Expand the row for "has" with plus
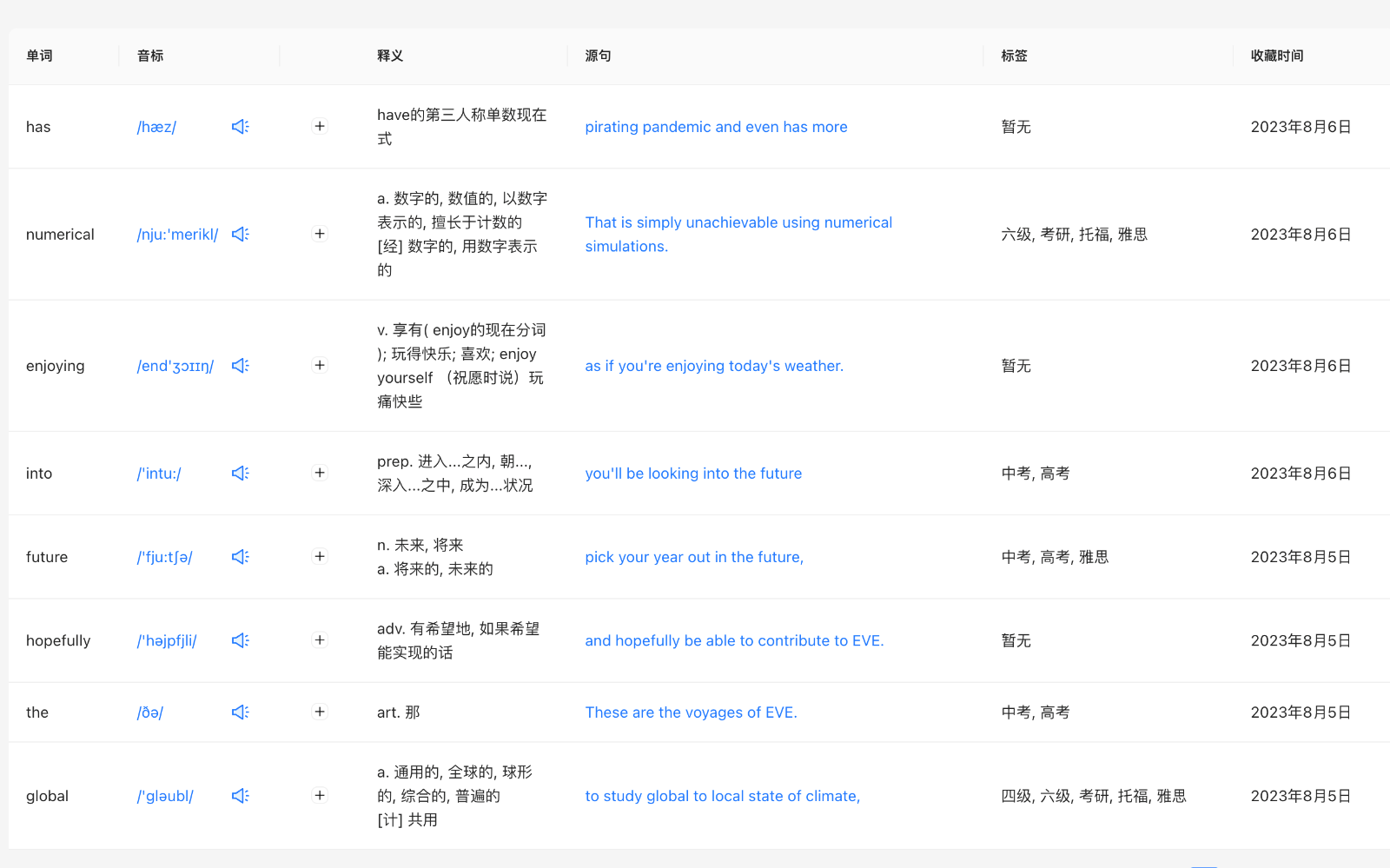 (x=320, y=127)
